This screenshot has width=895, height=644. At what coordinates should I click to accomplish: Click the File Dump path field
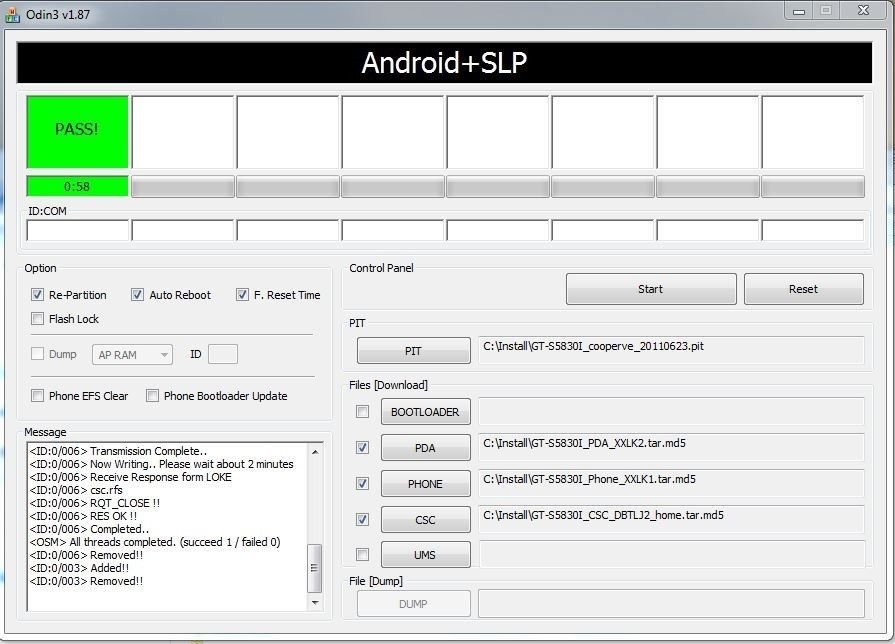(x=671, y=603)
